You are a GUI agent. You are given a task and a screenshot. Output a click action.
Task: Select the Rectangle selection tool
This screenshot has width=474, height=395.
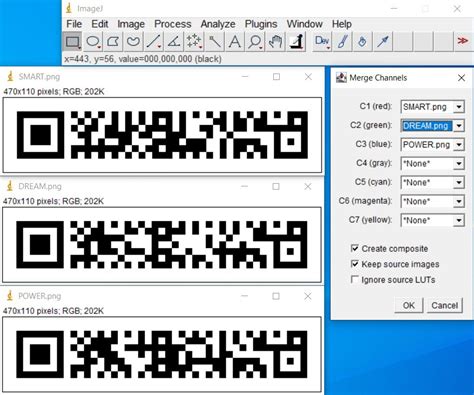72,42
